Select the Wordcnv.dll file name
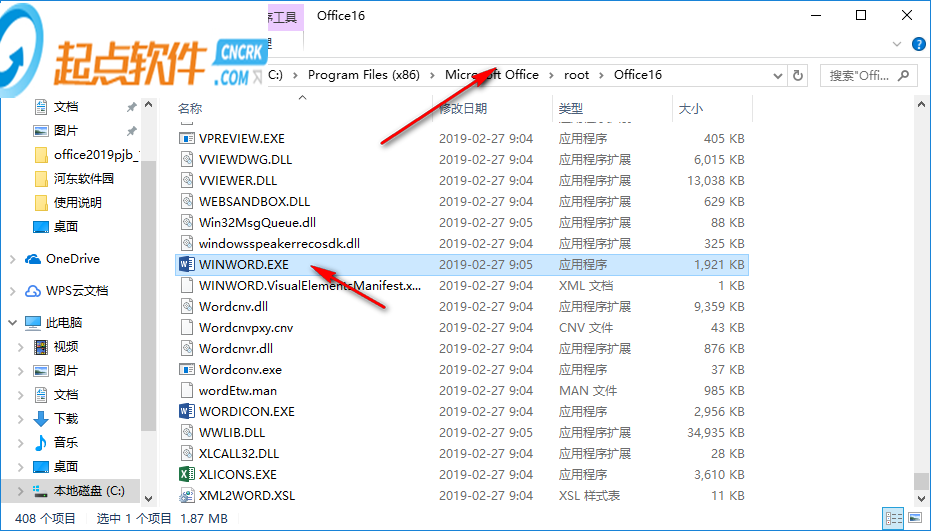Image resolution: width=931 pixels, height=531 pixels. tap(233, 306)
